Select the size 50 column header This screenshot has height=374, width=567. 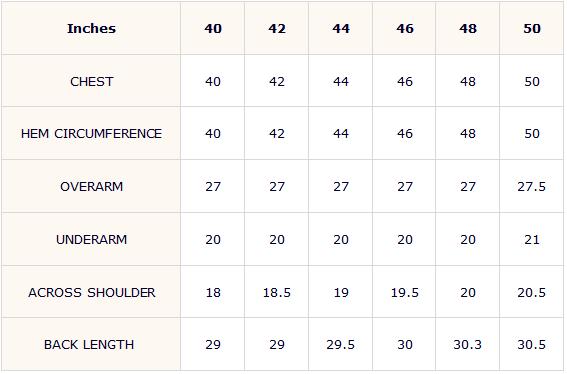coord(532,29)
